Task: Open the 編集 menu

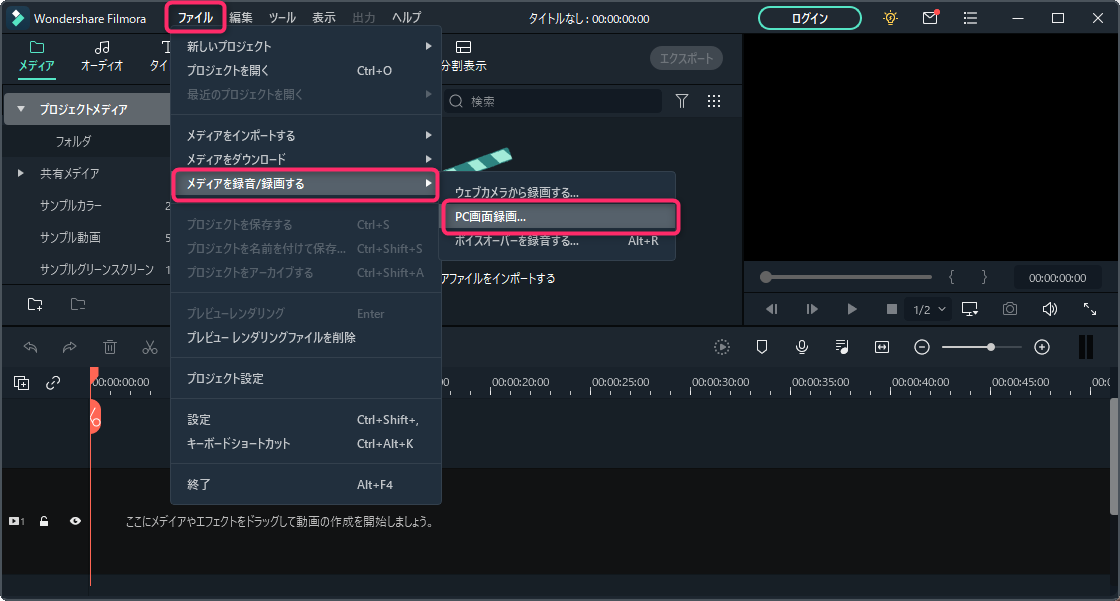Action: [x=241, y=18]
